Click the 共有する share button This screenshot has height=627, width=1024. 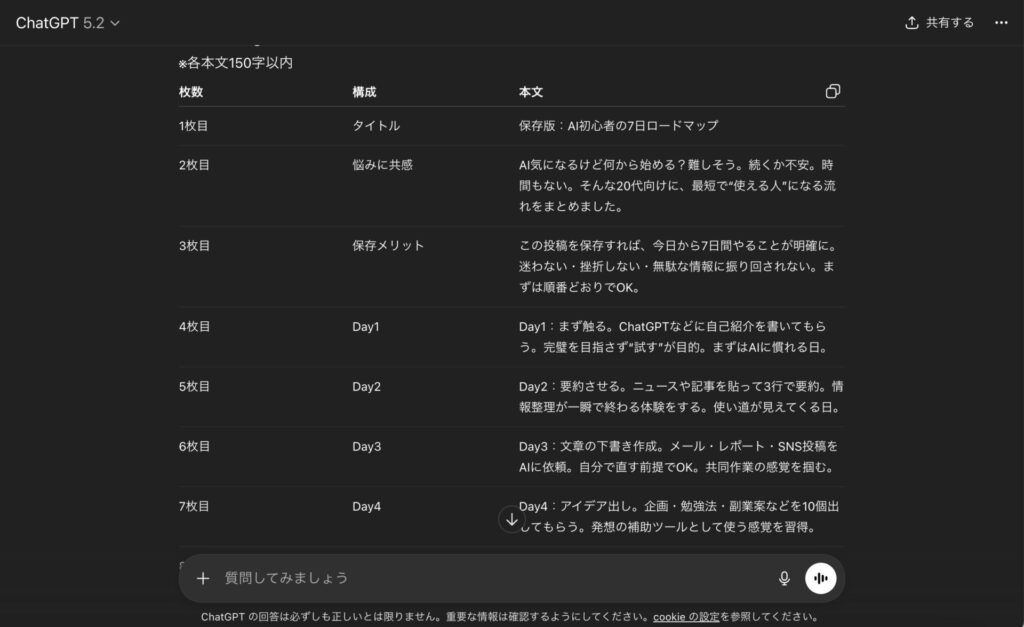click(939, 23)
